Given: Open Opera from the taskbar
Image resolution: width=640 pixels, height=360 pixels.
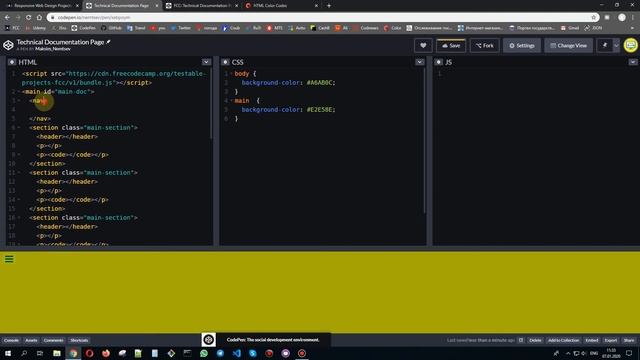Looking at the screenshot, I should (x=89, y=353).
